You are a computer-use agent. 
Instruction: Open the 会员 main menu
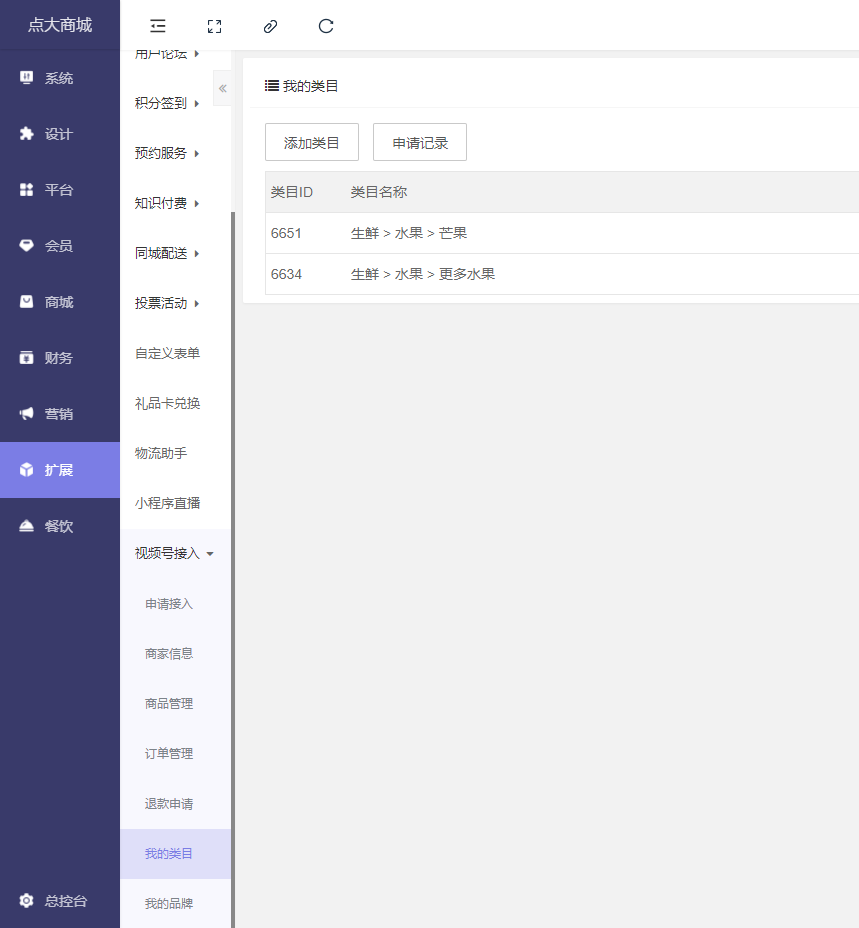click(60, 246)
